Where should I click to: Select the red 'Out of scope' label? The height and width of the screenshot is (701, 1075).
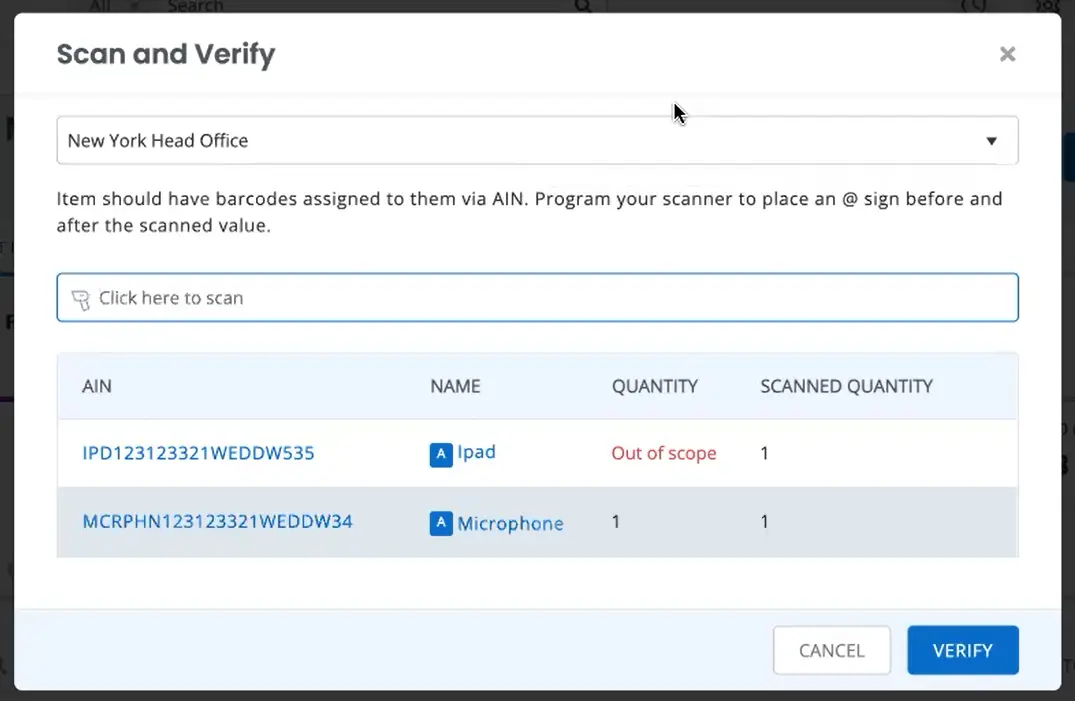coord(664,453)
